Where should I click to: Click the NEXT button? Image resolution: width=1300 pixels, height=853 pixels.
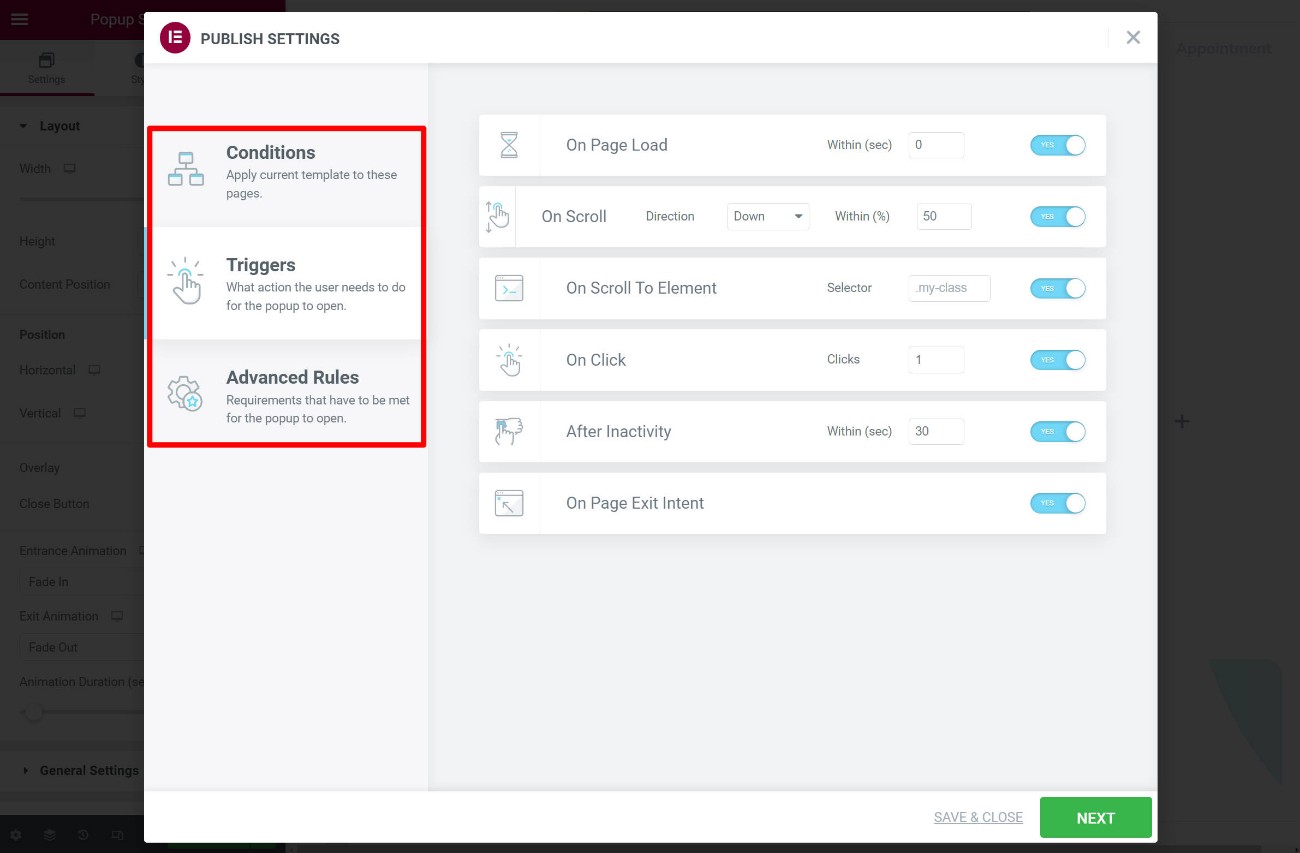click(x=1096, y=818)
